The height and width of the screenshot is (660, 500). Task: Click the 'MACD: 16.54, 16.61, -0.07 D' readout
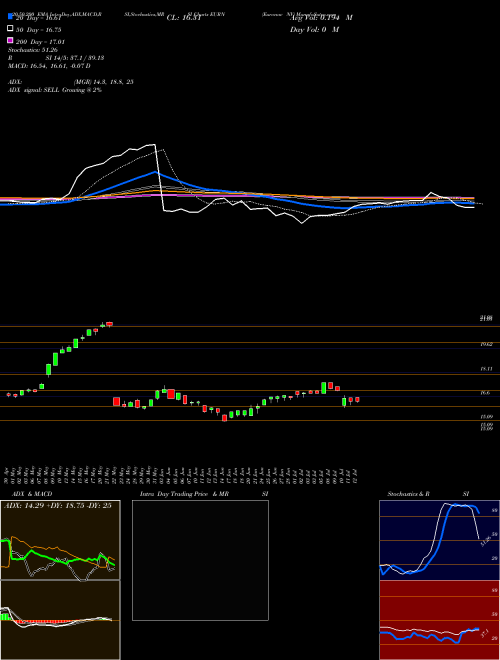click(49, 66)
